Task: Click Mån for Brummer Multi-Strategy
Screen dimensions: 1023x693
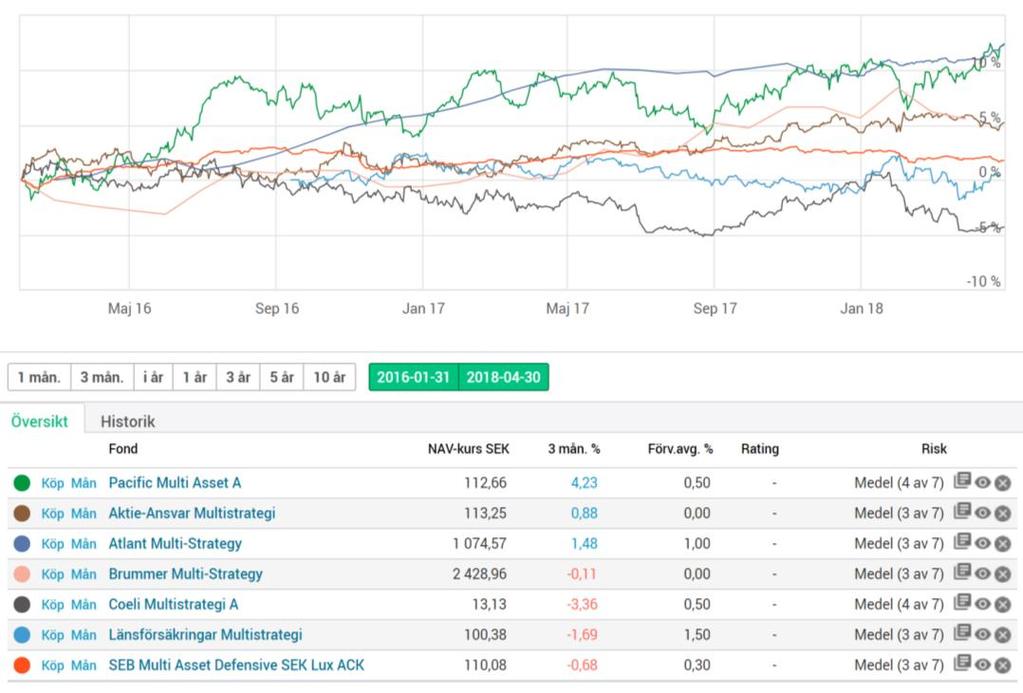Action: (x=84, y=574)
